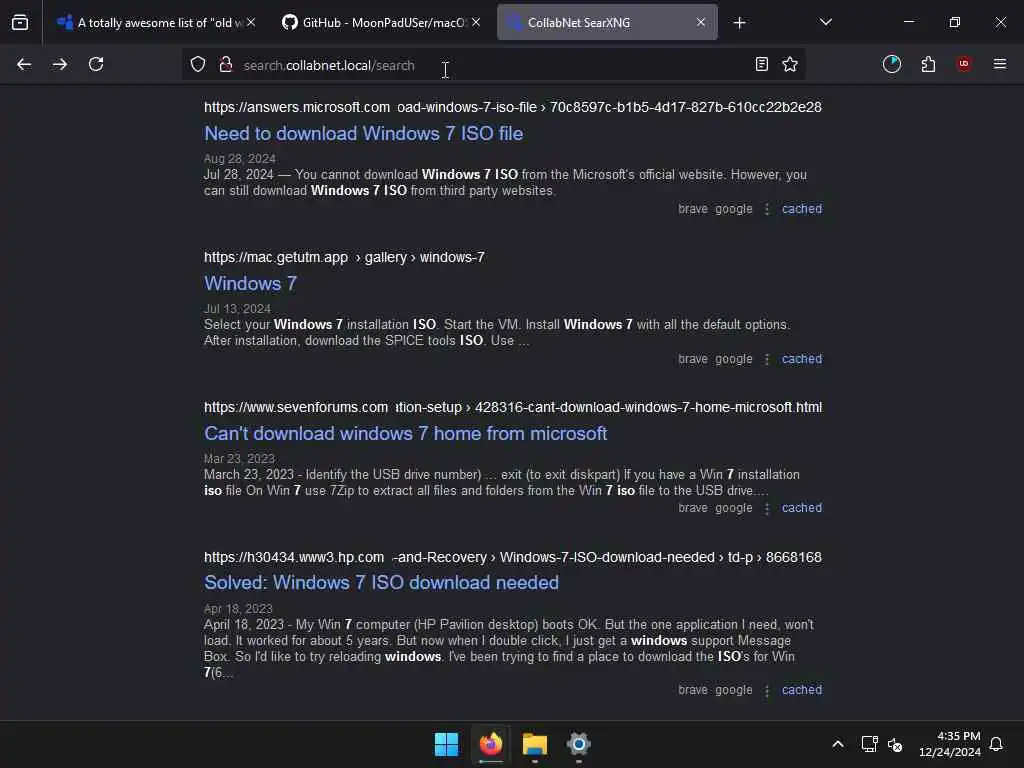1024x768 pixels.
Task: Click 'google' engine under Microsoft answers result
Action: [x=733, y=209]
